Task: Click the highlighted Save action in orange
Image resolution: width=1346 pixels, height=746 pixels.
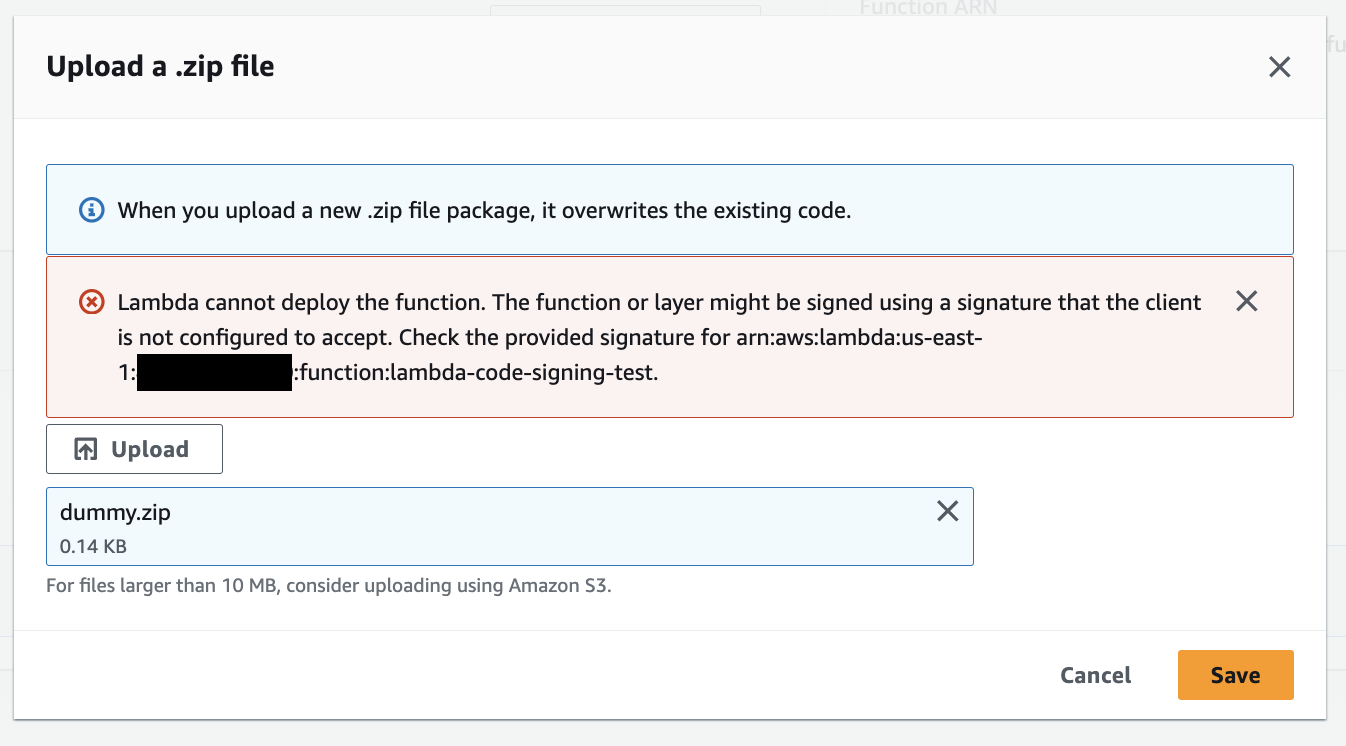Action: click(1235, 675)
